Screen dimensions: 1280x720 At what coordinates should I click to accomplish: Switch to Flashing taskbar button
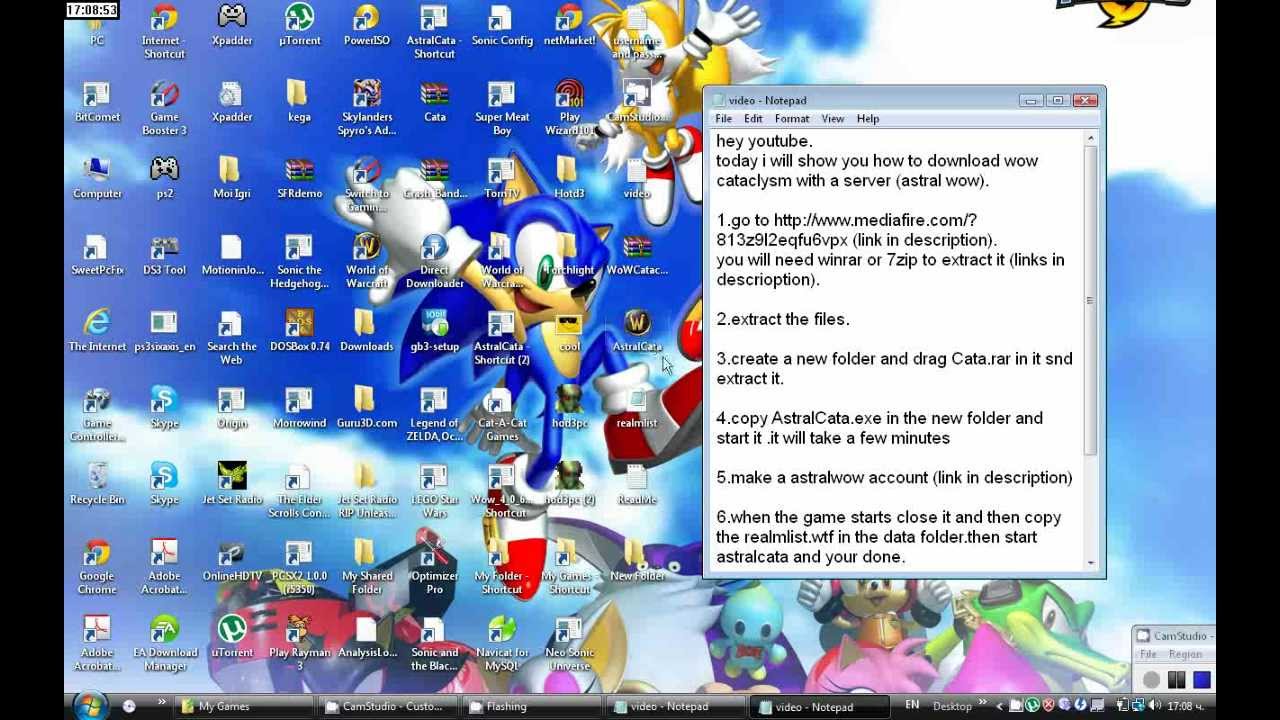(x=535, y=706)
